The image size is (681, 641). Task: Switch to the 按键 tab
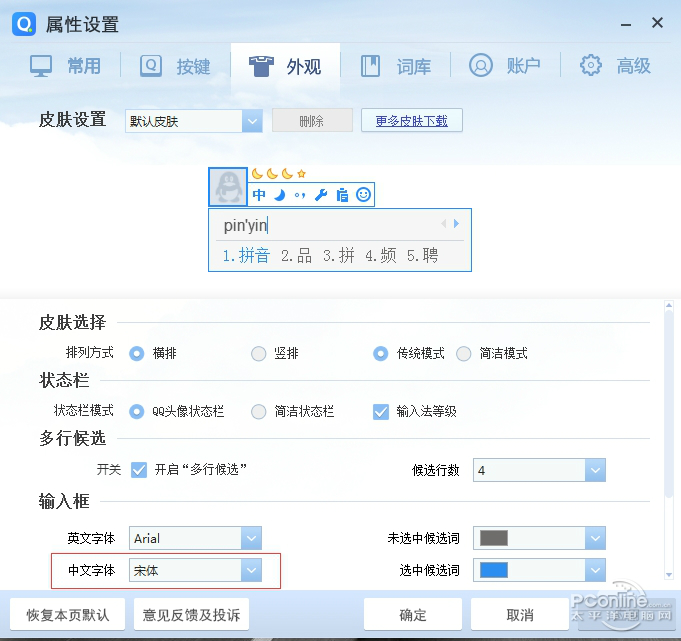(x=175, y=66)
